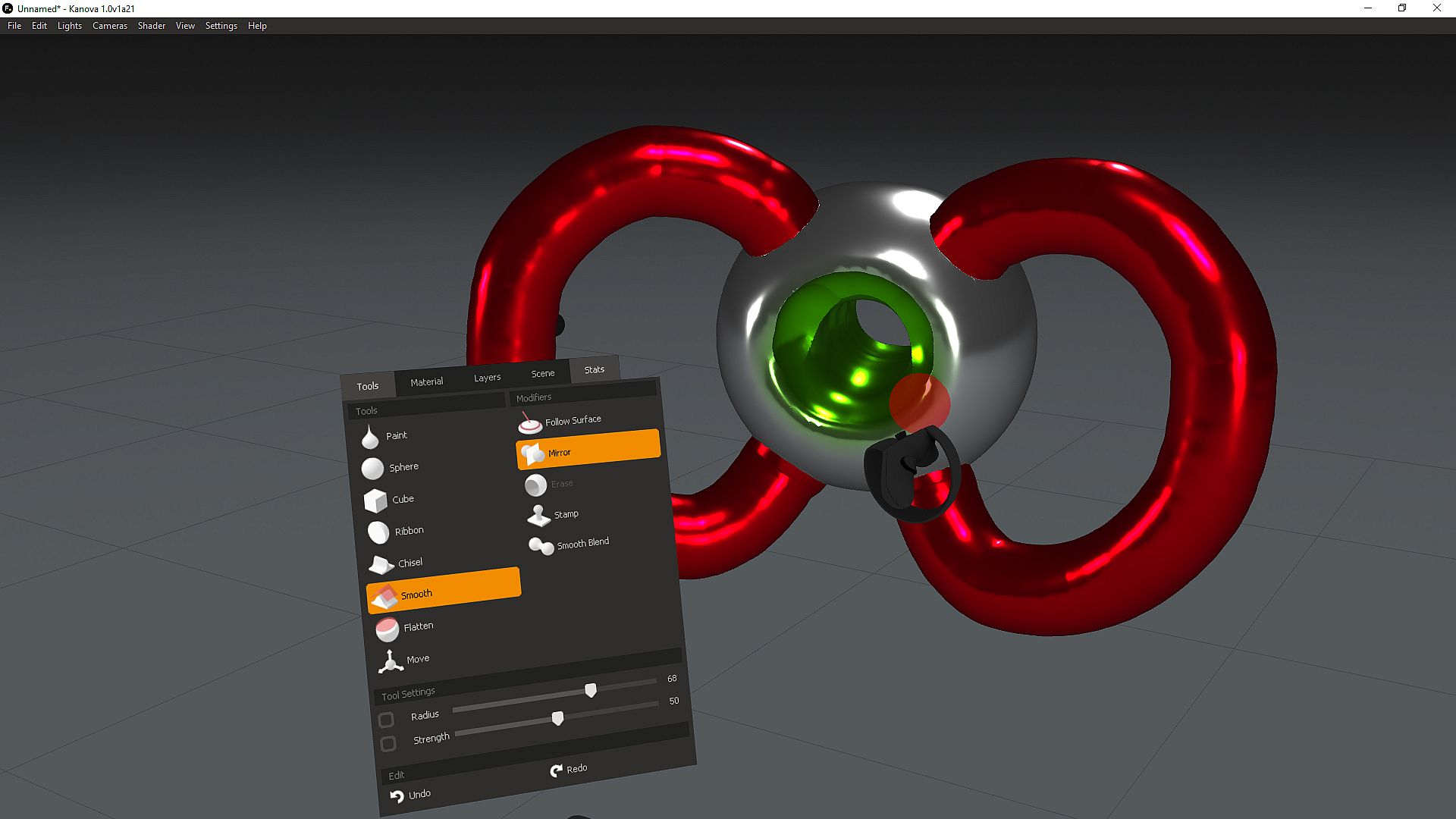The width and height of the screenshot is (1456, 819).
Task: Select the Move tool icon
Action: 390,661
